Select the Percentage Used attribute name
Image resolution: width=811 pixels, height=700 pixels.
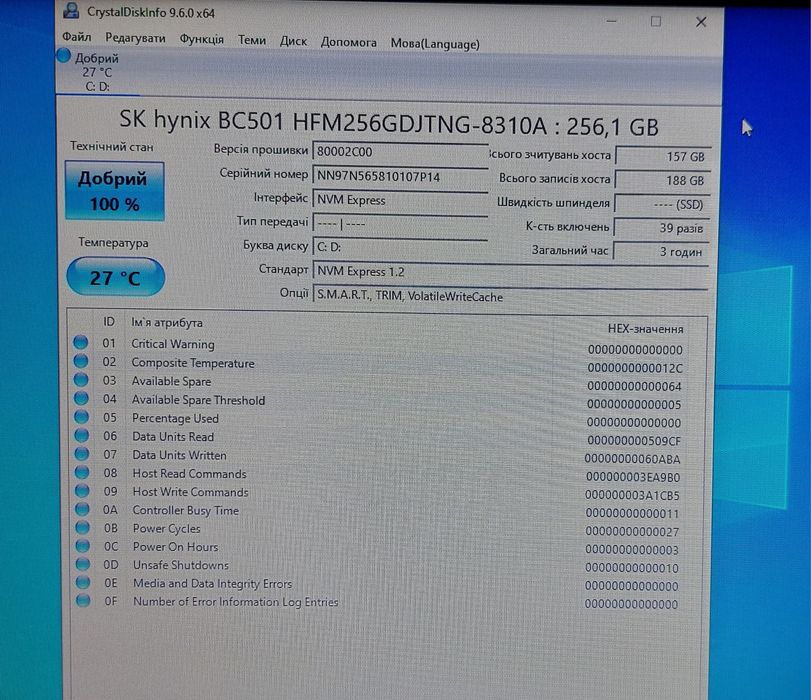tap(175, 418)
